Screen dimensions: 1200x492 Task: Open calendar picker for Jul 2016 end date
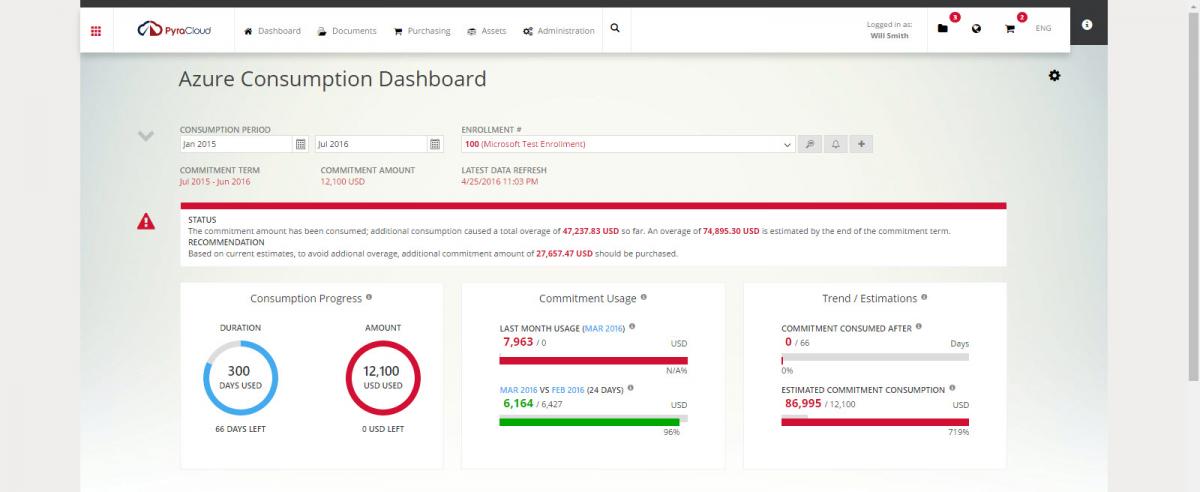435,144
